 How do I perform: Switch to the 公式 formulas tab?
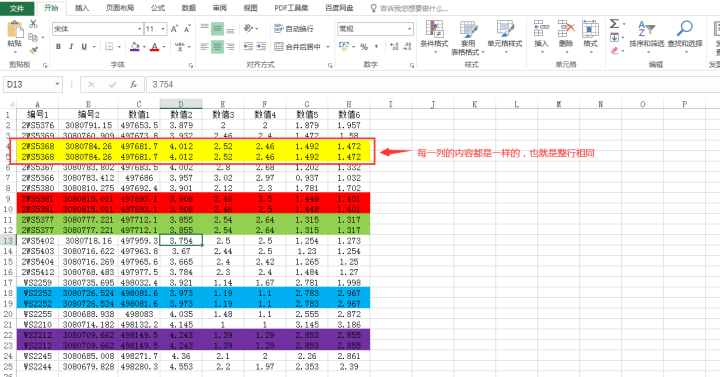click(x=158, y=8)
